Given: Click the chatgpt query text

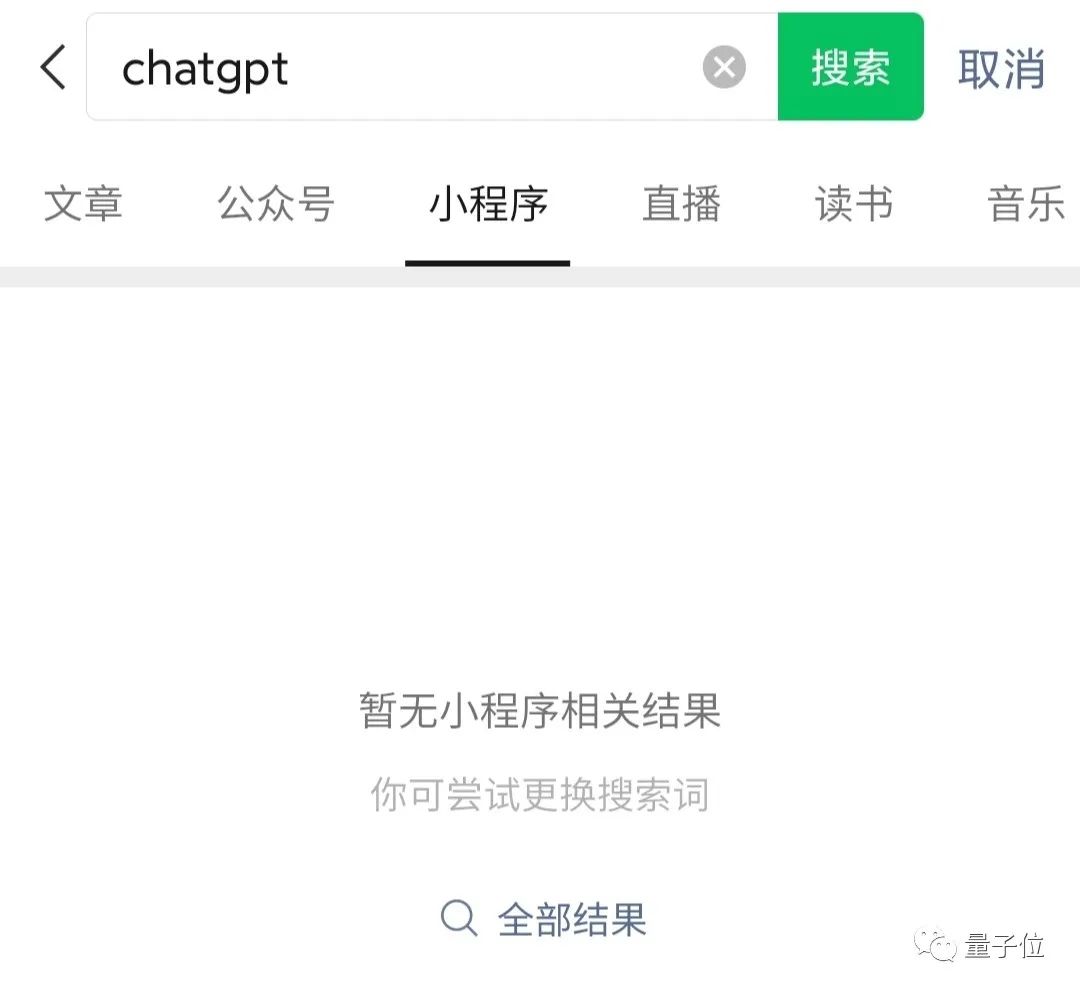Looking at the screenshot, I should [205, 70].
